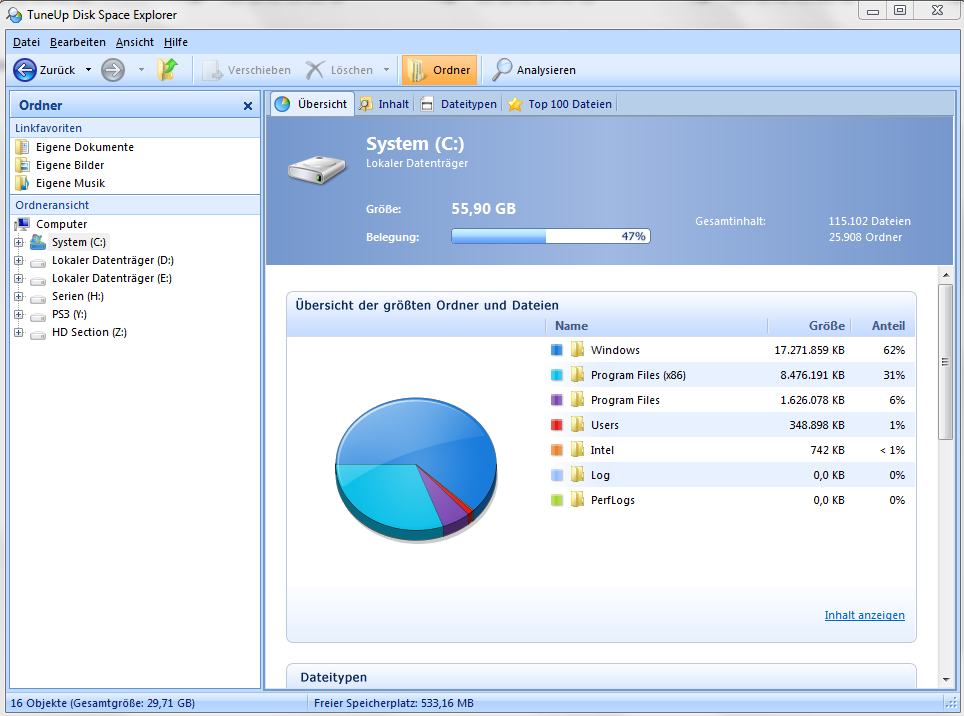Click the PS3 (Y:) drive icon
Viewport: 964px width, 716px height.
[38, 317]
